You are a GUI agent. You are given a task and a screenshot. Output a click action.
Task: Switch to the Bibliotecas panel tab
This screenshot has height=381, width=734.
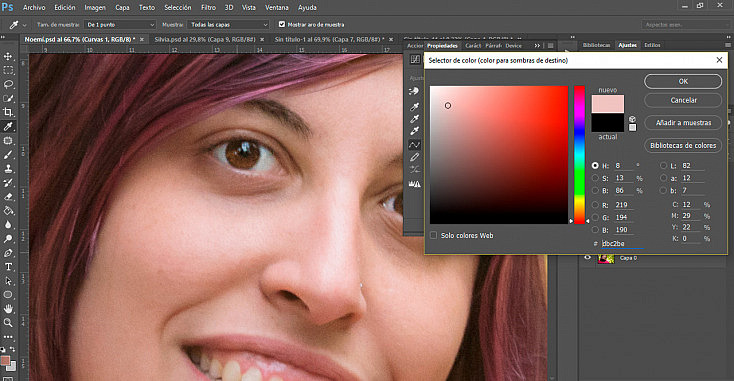[596, 45]
